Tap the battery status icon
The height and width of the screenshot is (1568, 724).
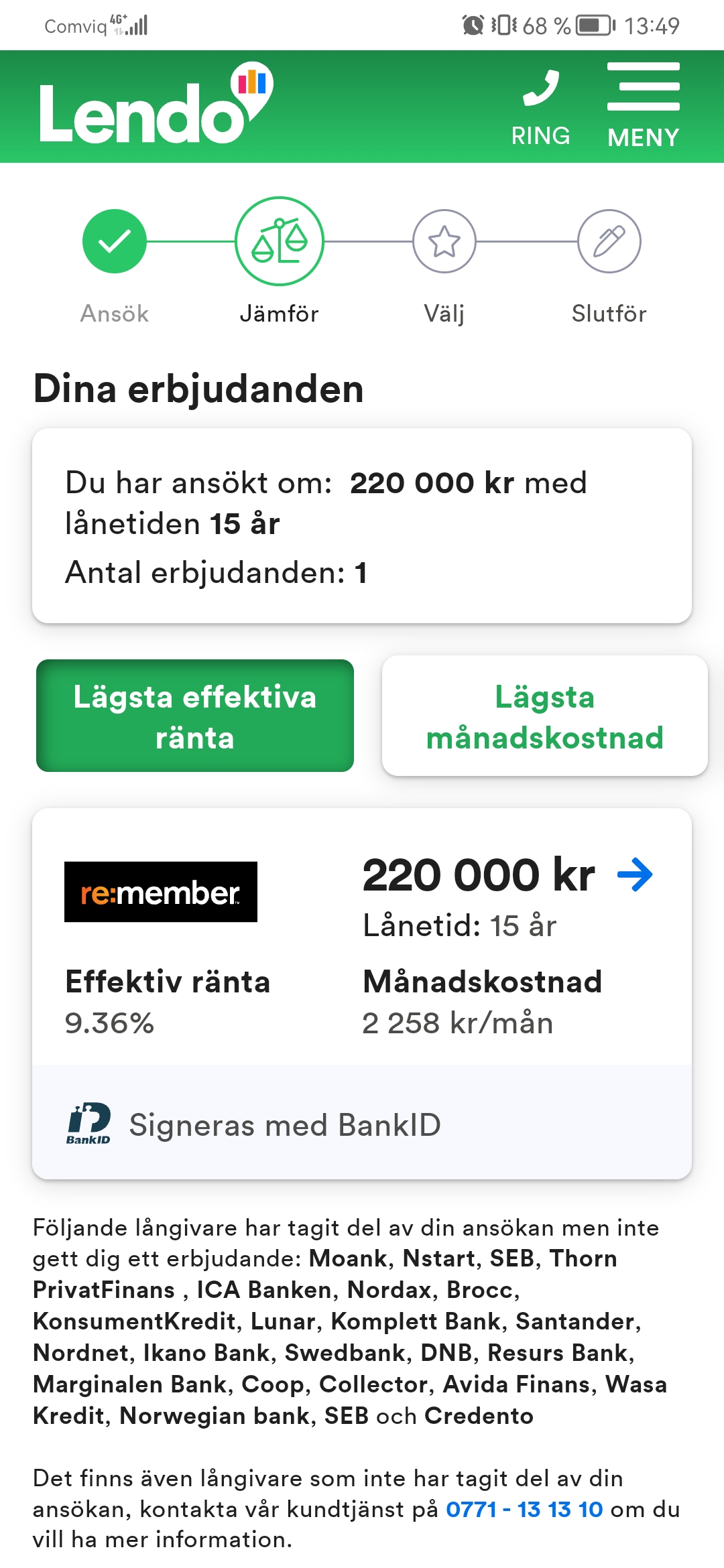tap(595, 26)
